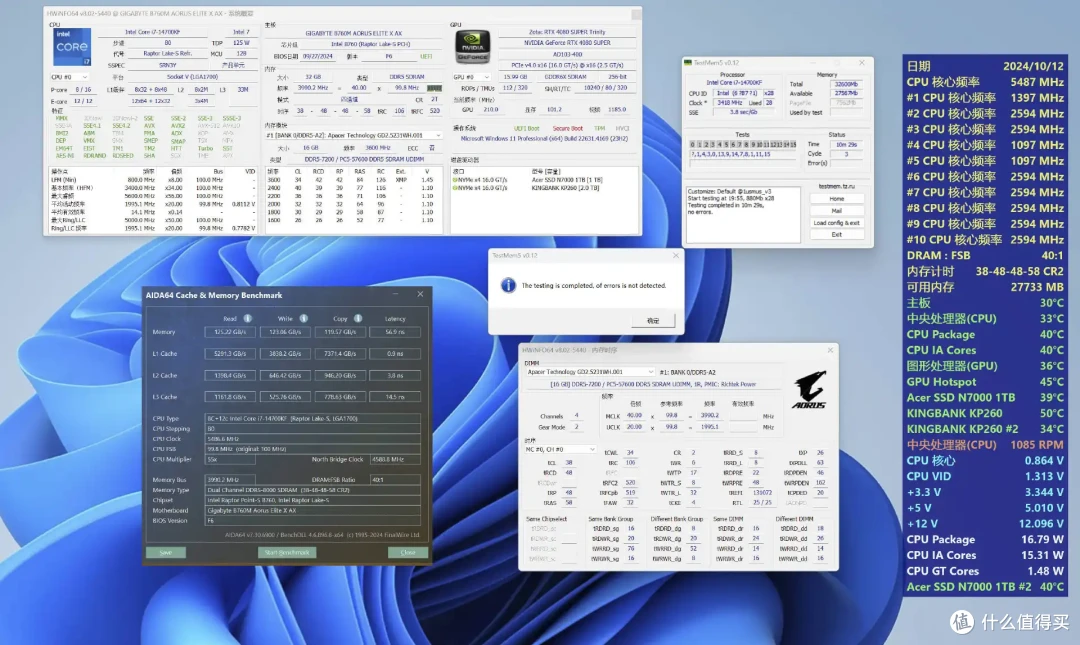Click the TestMem5 log text box

[x=743, y=214]
